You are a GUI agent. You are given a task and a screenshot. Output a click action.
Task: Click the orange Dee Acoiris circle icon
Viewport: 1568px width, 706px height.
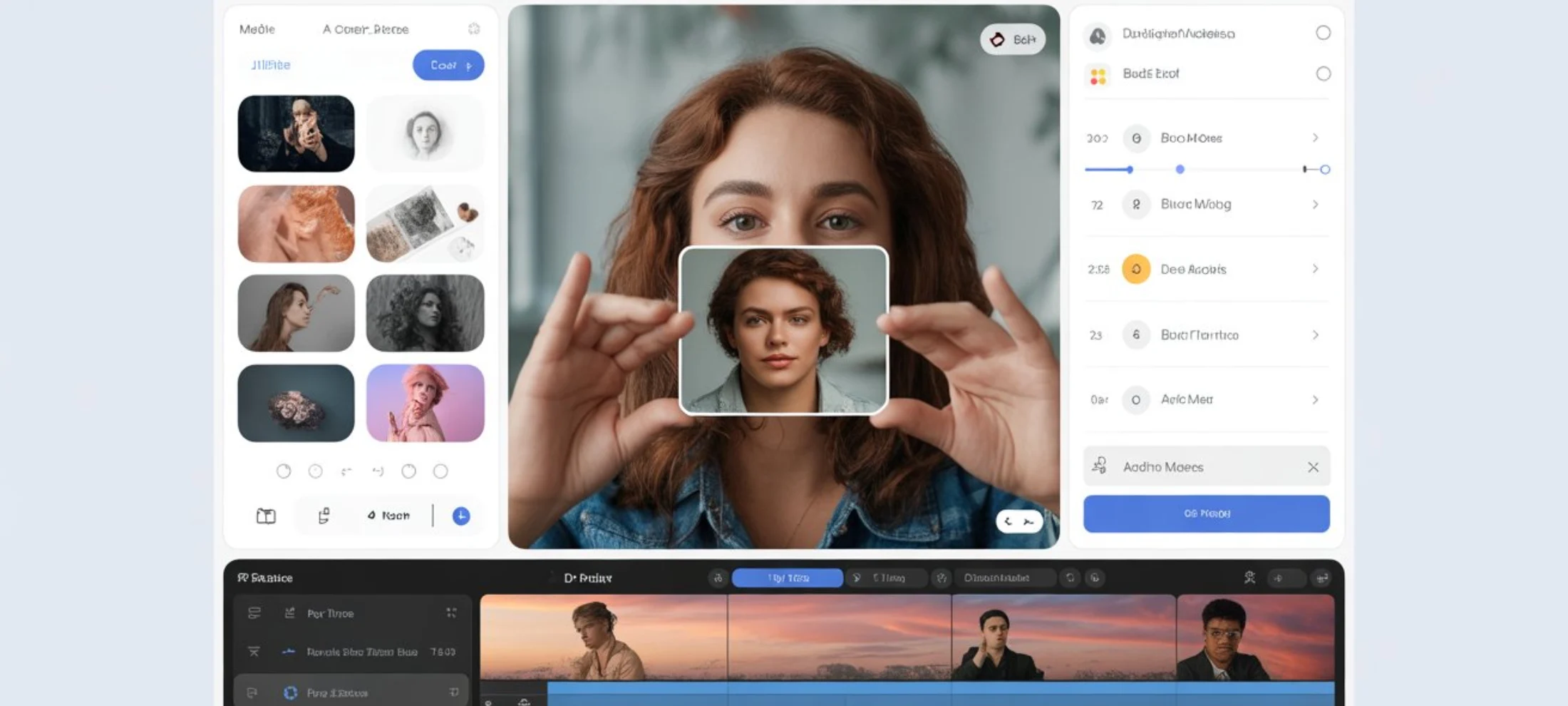(1136, 270)
